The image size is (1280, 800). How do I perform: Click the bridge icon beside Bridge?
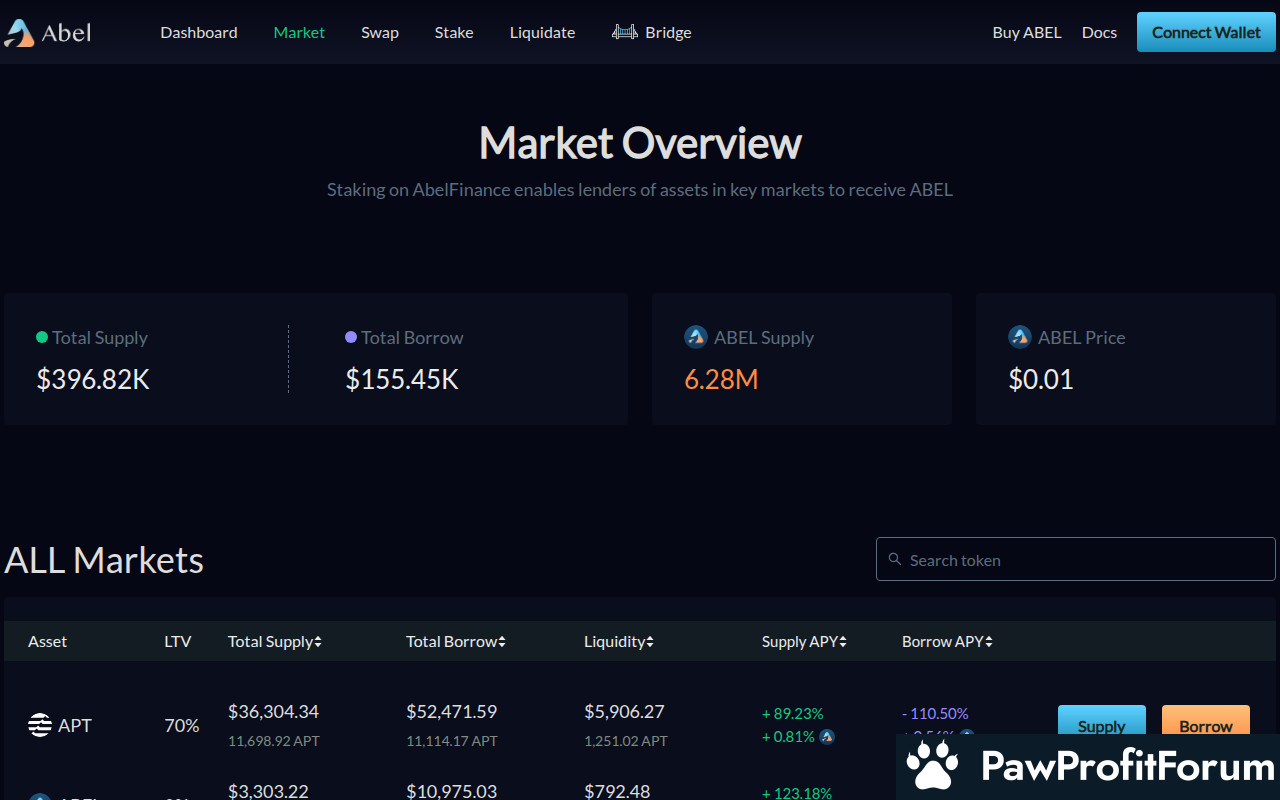625,32
